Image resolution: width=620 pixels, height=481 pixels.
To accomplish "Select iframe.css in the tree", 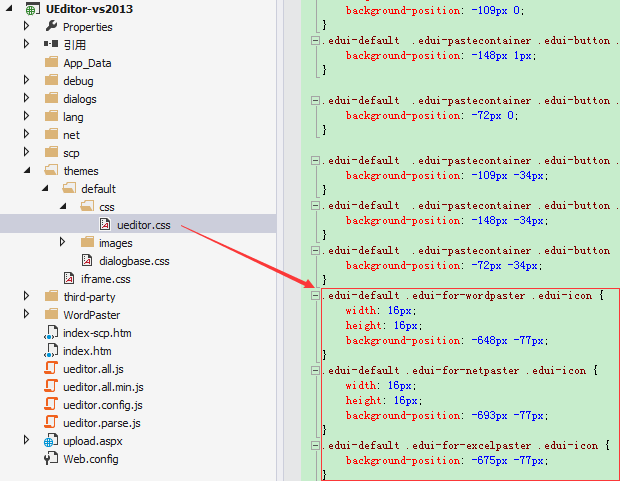I will coord(106,279).
